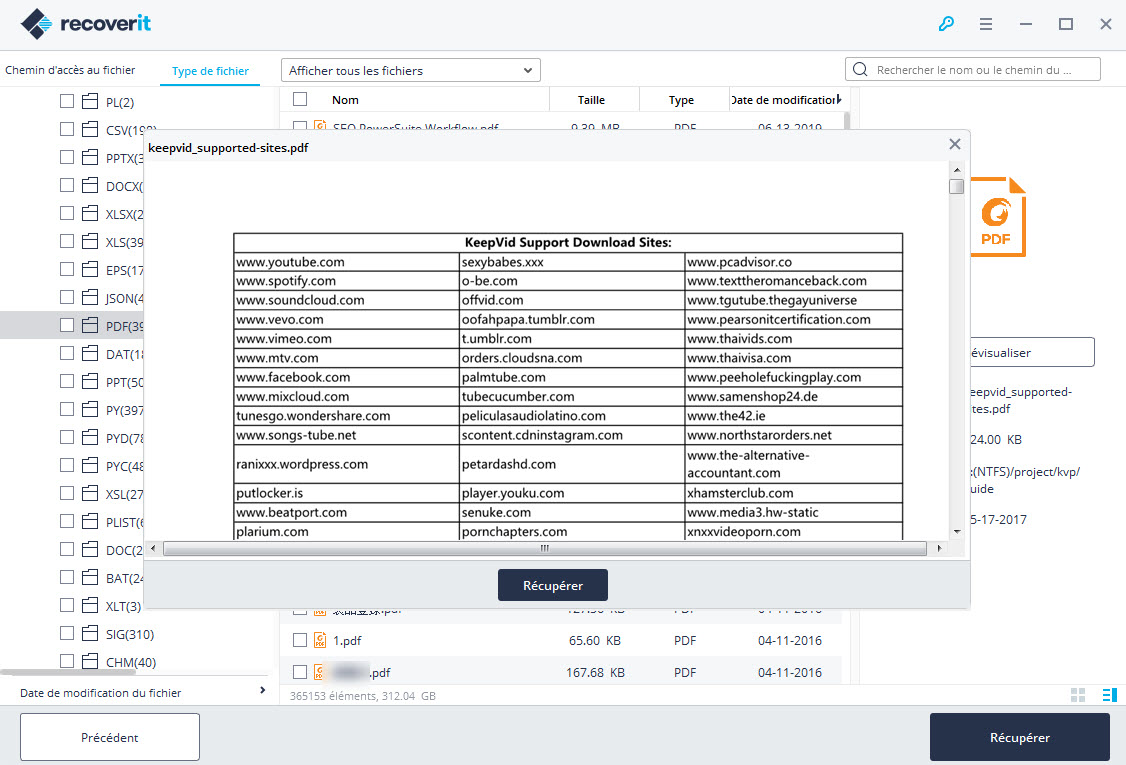Screen dimensions: 1126x765
Task: Check the box for 1.pdf
Action: pyautogui.click(x=300, y=640)
